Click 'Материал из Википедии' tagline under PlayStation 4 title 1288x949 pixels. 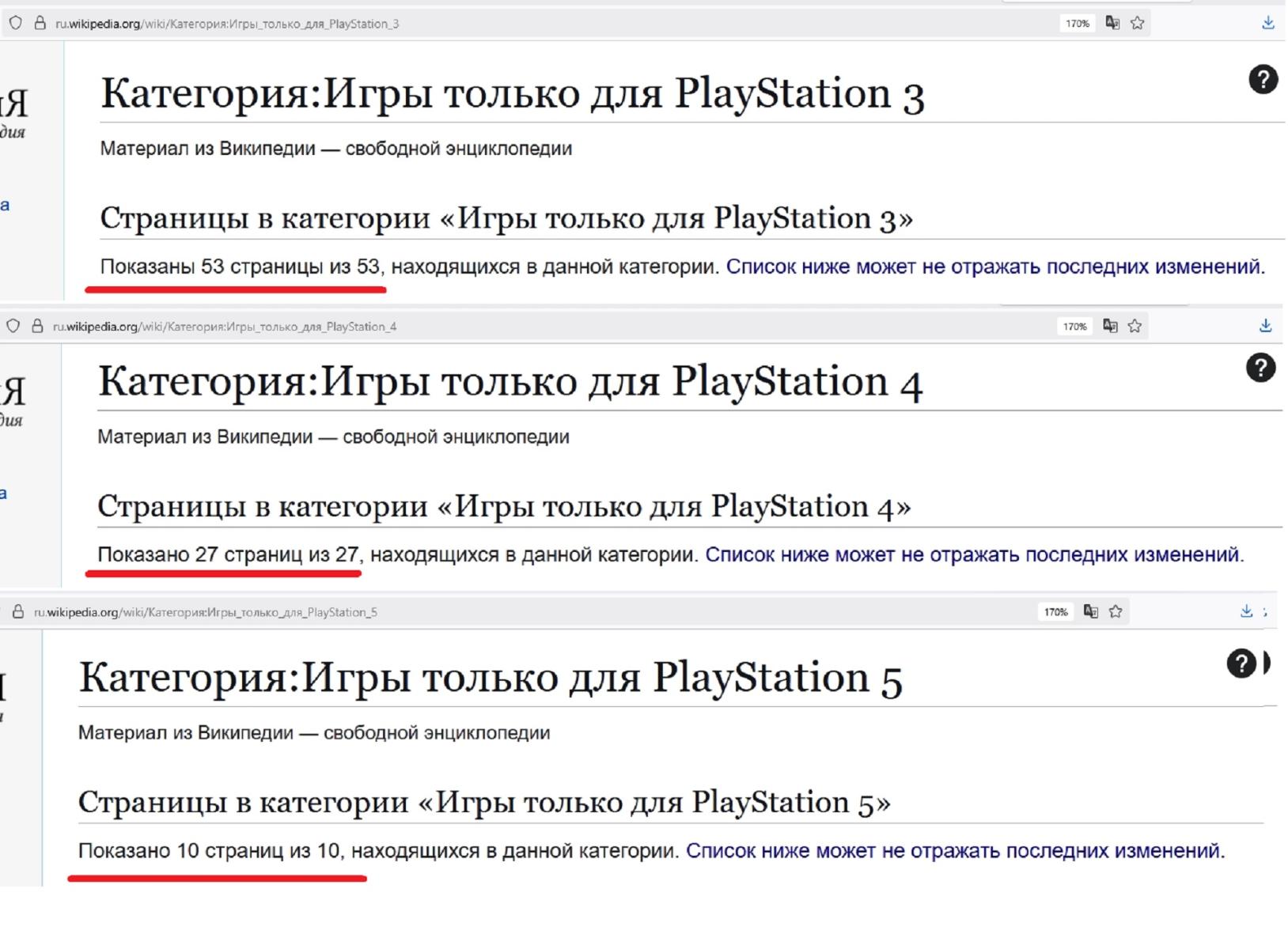point(334,437)
